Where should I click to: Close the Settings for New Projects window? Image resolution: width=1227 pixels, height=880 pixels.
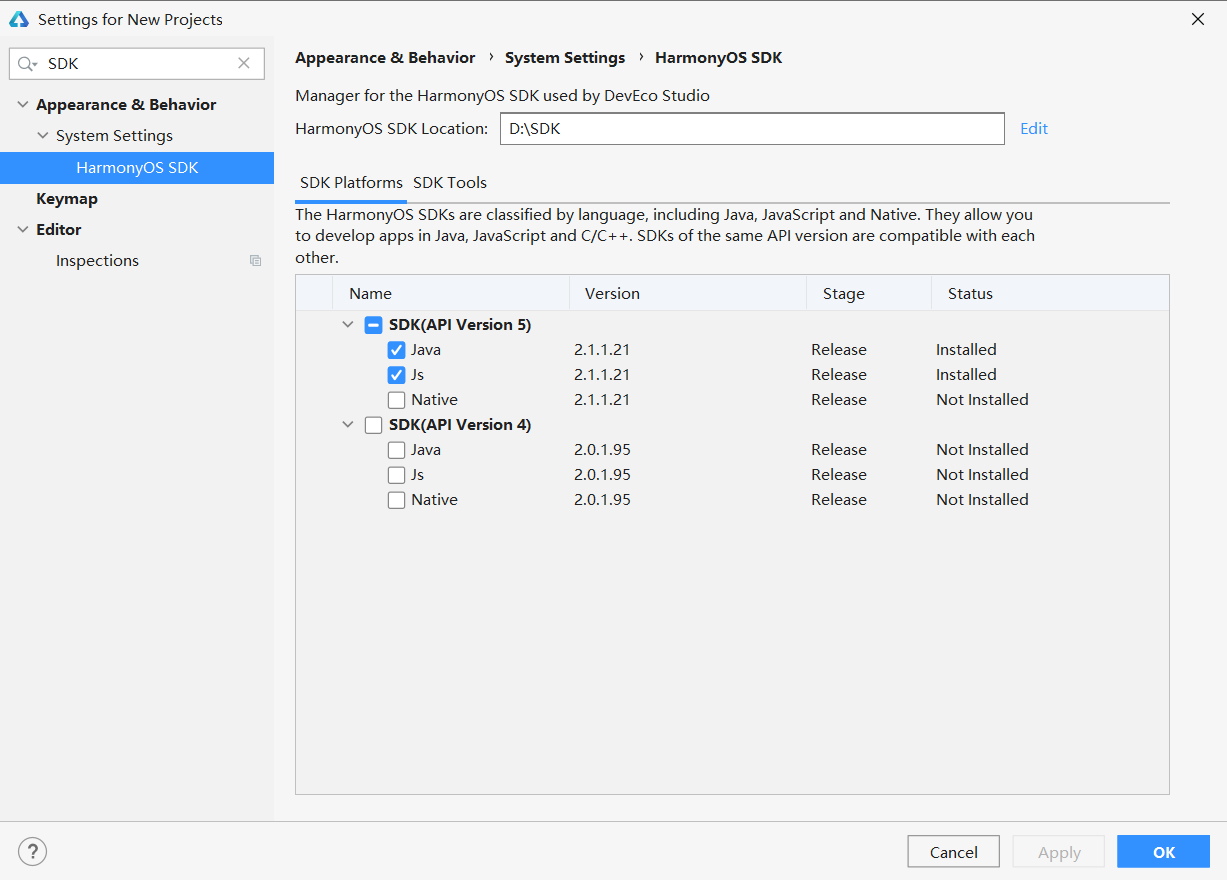pos(1198,19)
